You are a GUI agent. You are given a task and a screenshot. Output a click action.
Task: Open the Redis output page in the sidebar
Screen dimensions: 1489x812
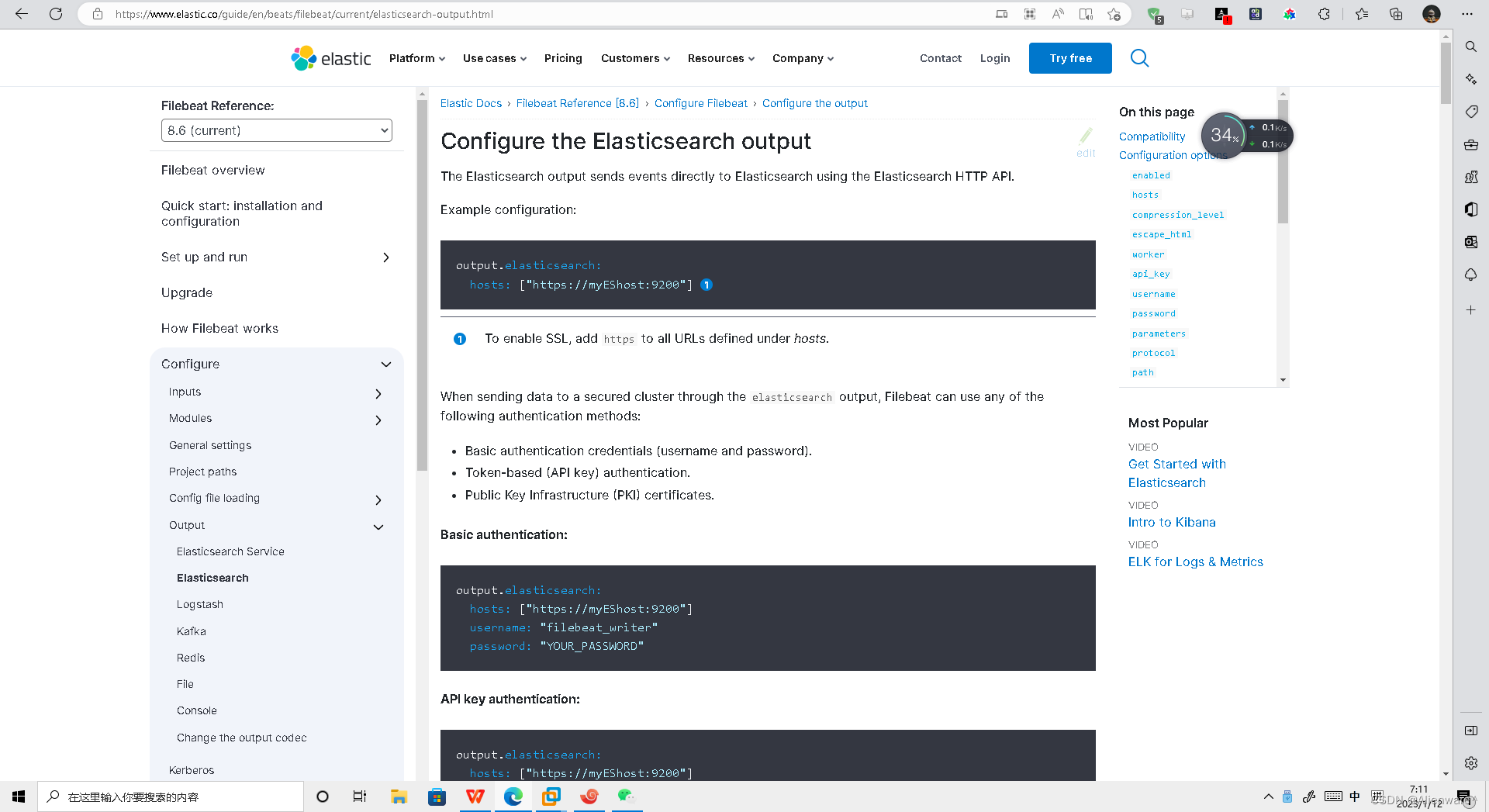point(191,658)
